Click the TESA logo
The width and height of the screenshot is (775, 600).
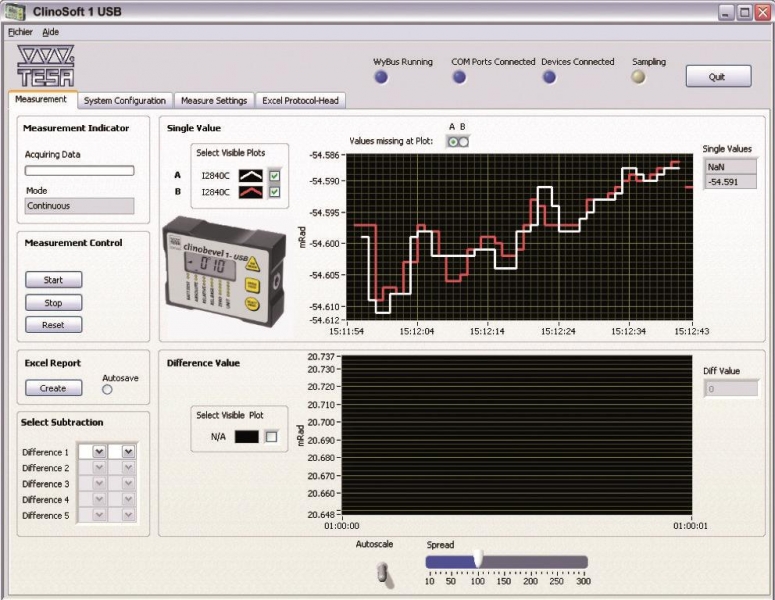click(45, 66)
